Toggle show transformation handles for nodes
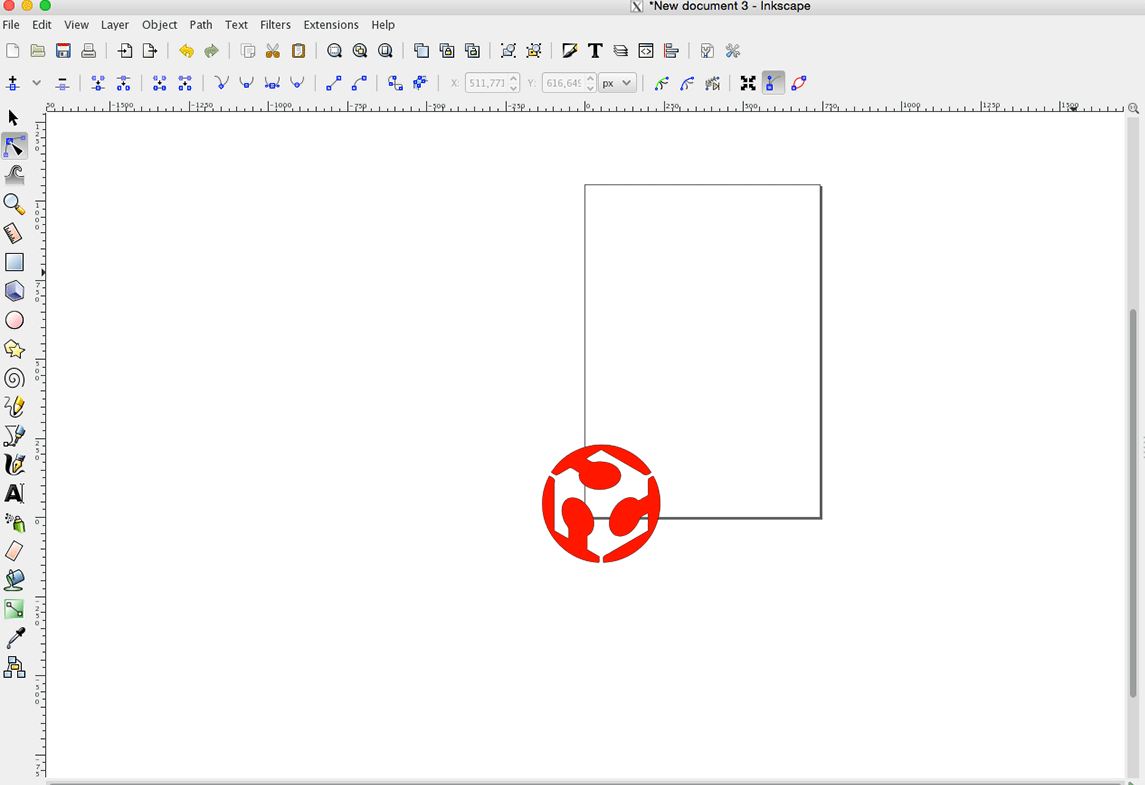This screenshot has width=1145, height=785. (748, 83)
